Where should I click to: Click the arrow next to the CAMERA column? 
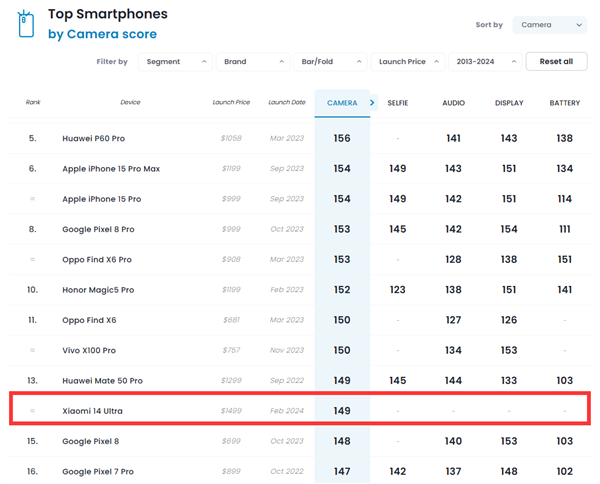(372, 102)
